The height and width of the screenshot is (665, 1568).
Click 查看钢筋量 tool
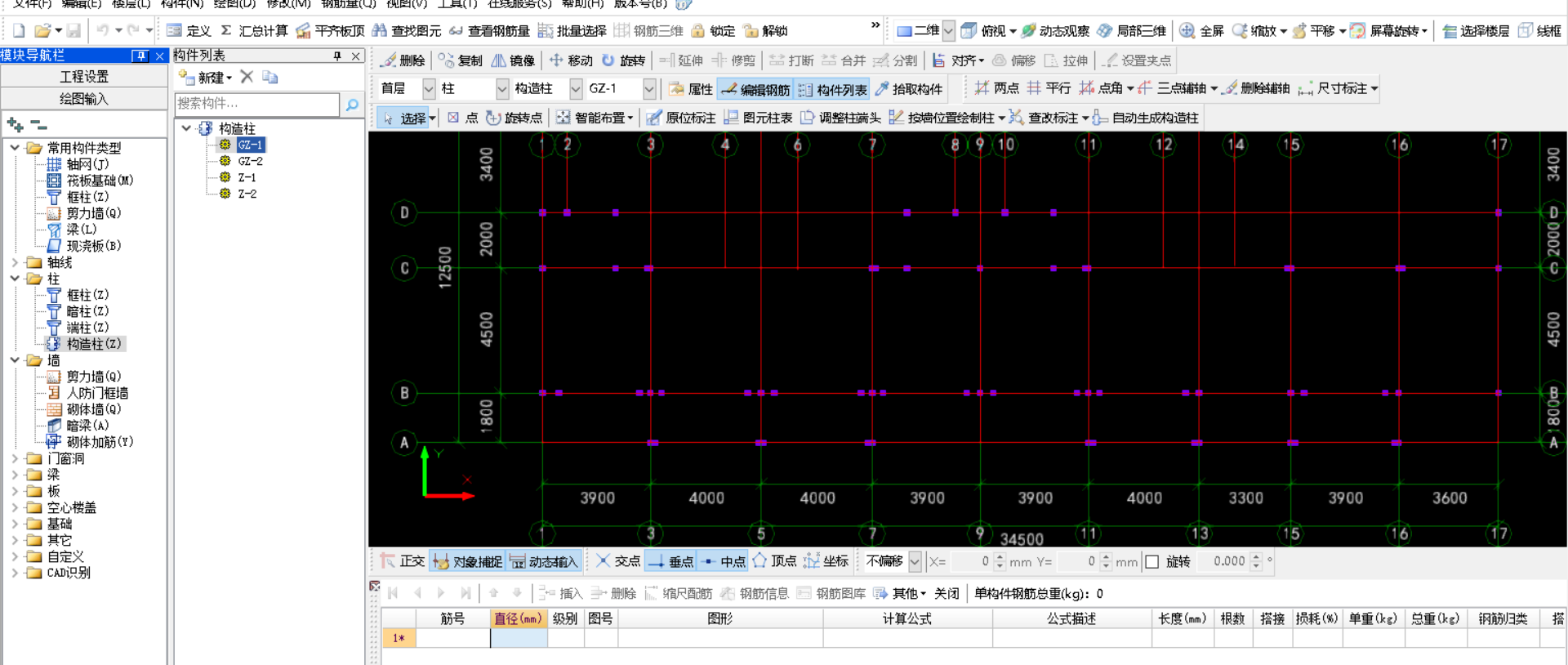489,31
